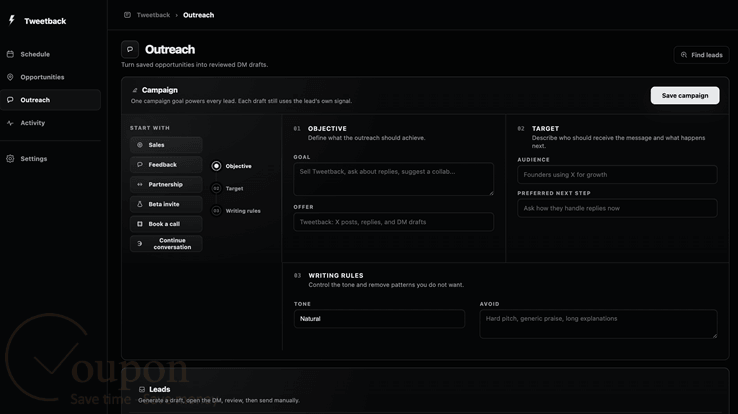Click the Leads section heading
This screenshot has height=414, width=738.
160,390
